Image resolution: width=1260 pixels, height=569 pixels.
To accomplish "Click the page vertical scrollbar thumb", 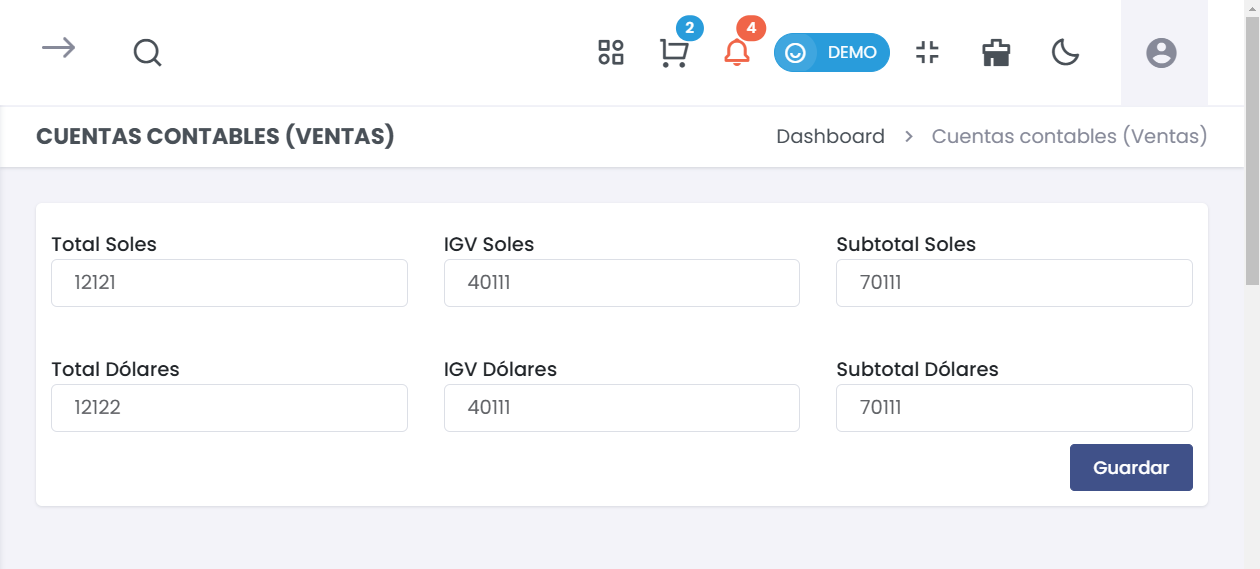I will tap(1252, 150).
